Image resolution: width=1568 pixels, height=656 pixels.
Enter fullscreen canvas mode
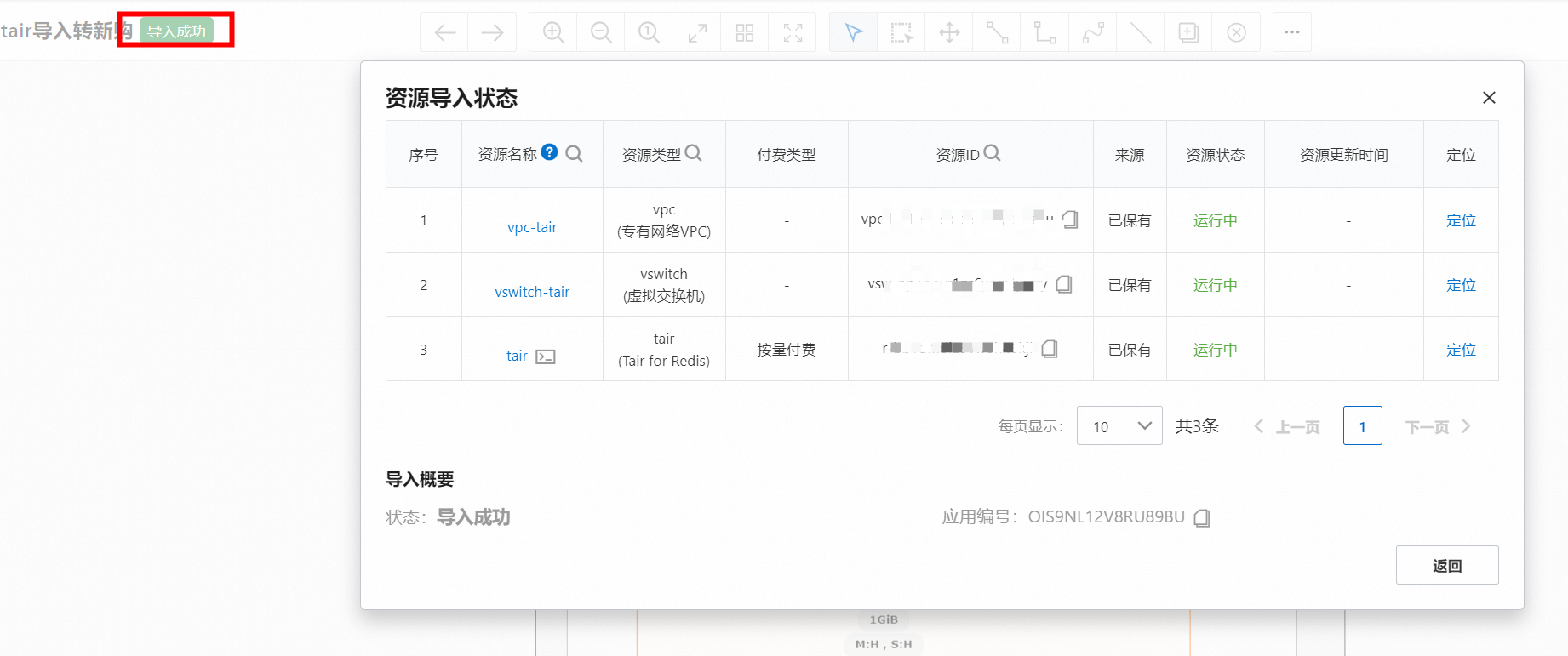[x=793, y=32]
